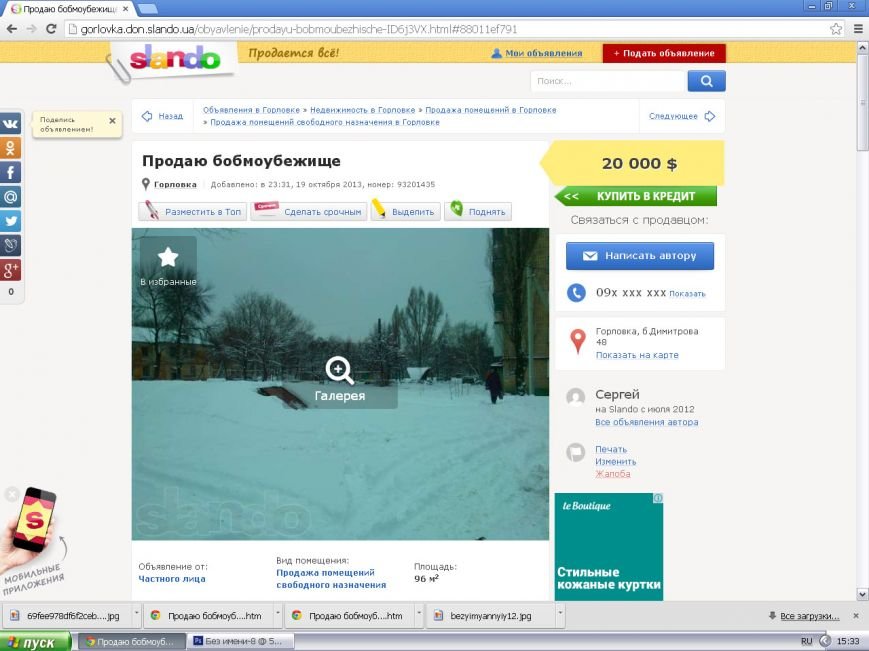This screenshot has height=651, width=869.
Task: Open Все объявления автора link
Action: click(x=647, y=422)
